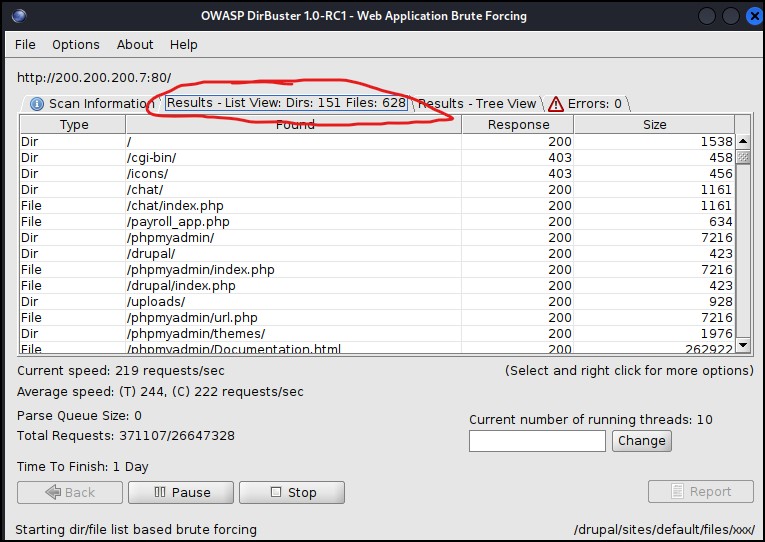This screenshot has width=765, height=542.
Task: Click the Errors tab warning triangle icon
Action: pyautogui.click(x=555, y=104)
